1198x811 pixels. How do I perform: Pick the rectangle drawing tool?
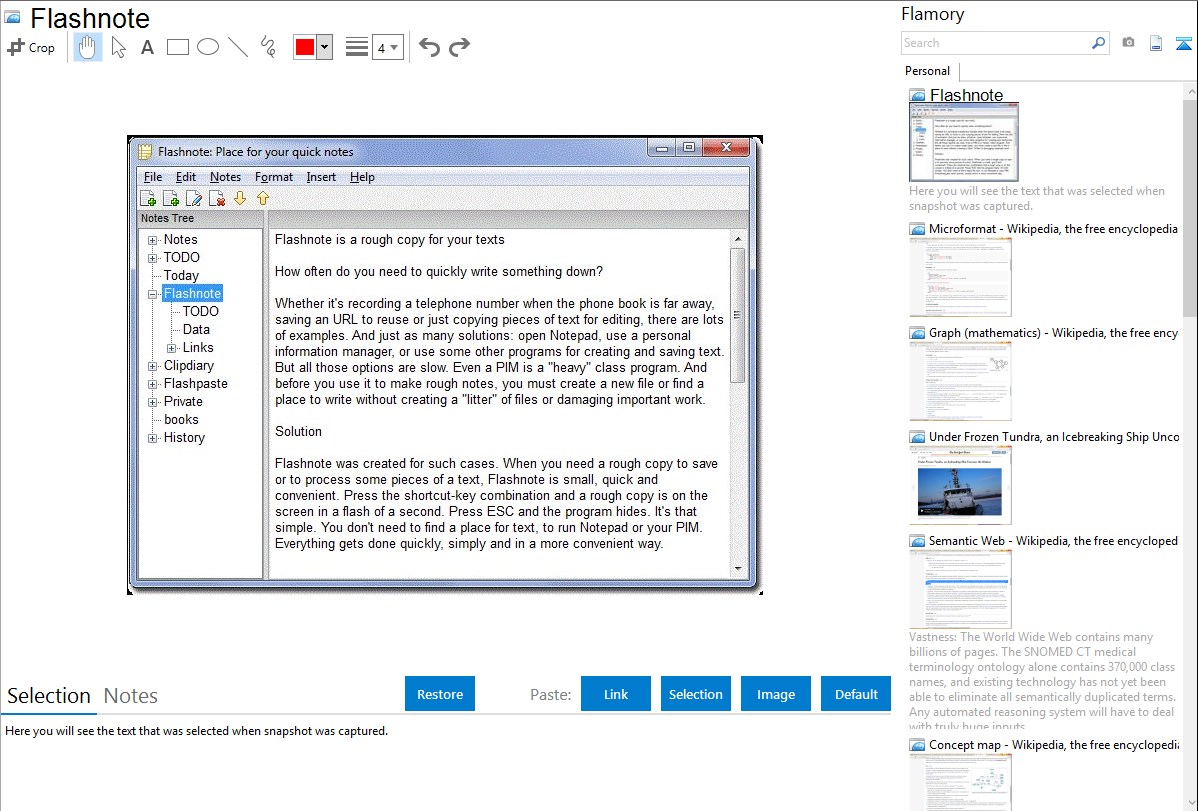point(177,47)
